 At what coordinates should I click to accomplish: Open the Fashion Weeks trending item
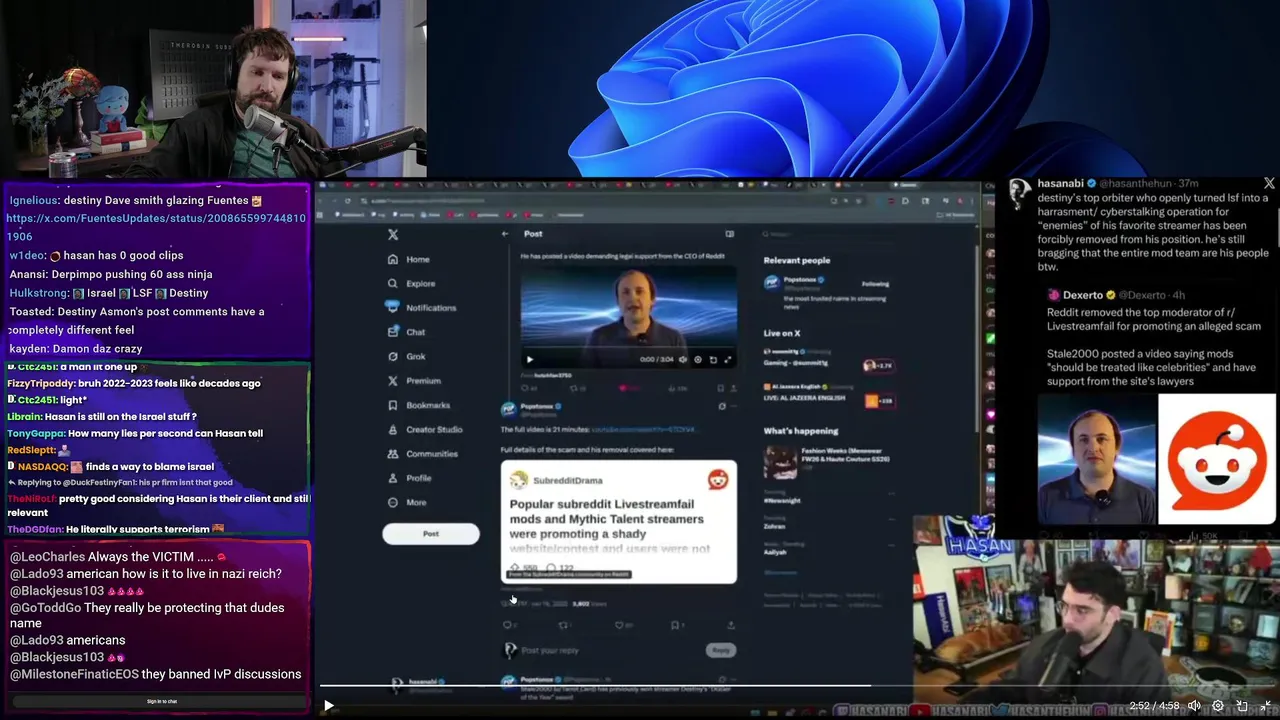pos(830,461)
